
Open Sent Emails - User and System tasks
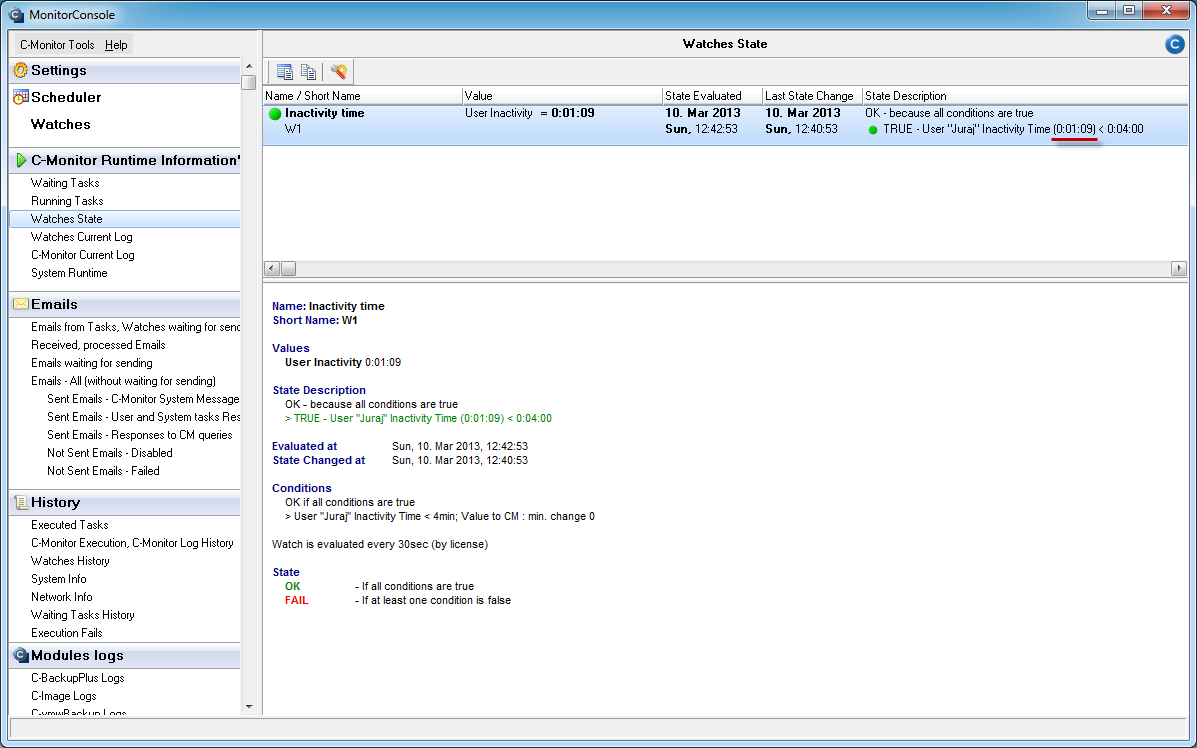click(x=144, y=417)
